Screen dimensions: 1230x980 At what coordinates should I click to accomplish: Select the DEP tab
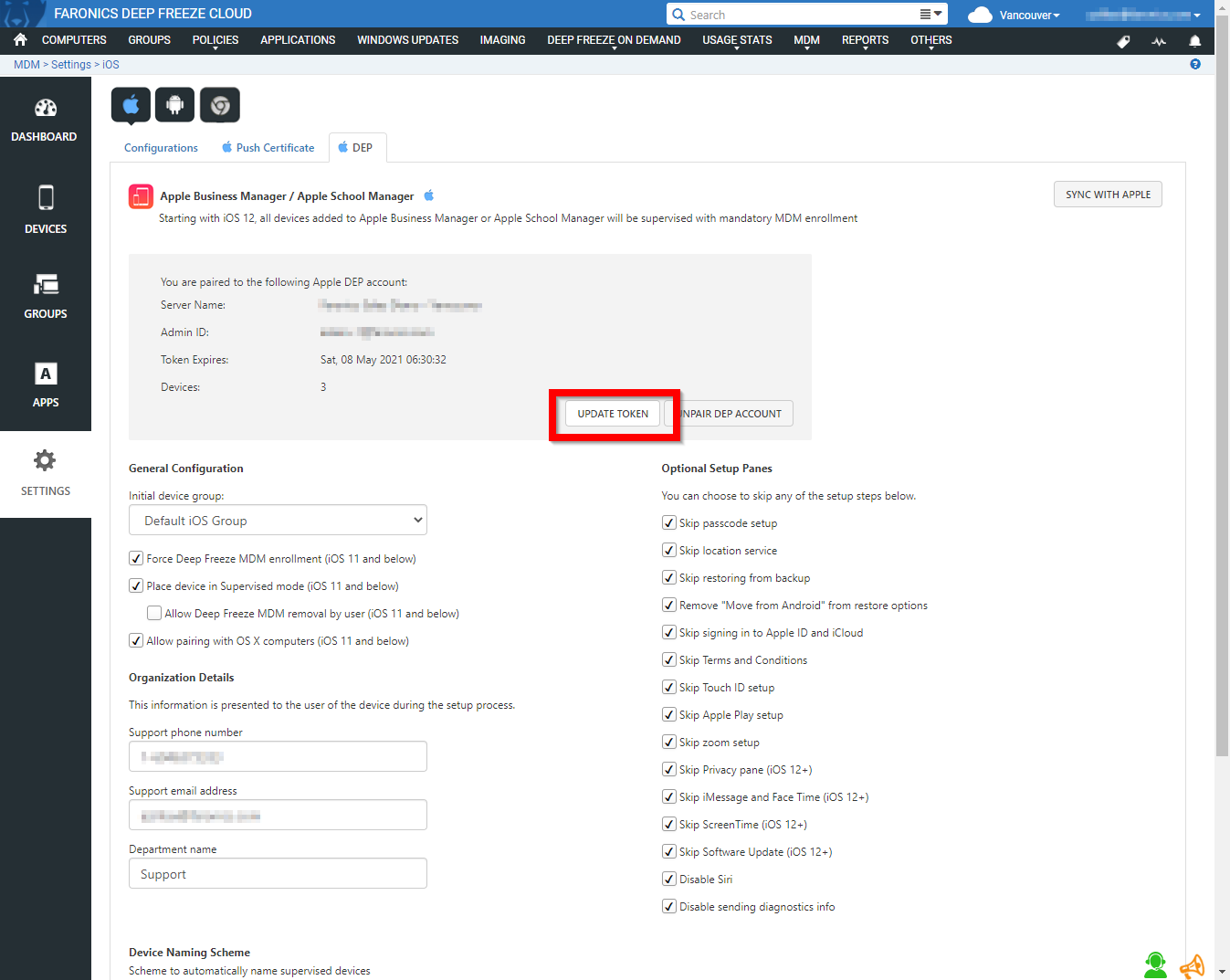(357, 147)
